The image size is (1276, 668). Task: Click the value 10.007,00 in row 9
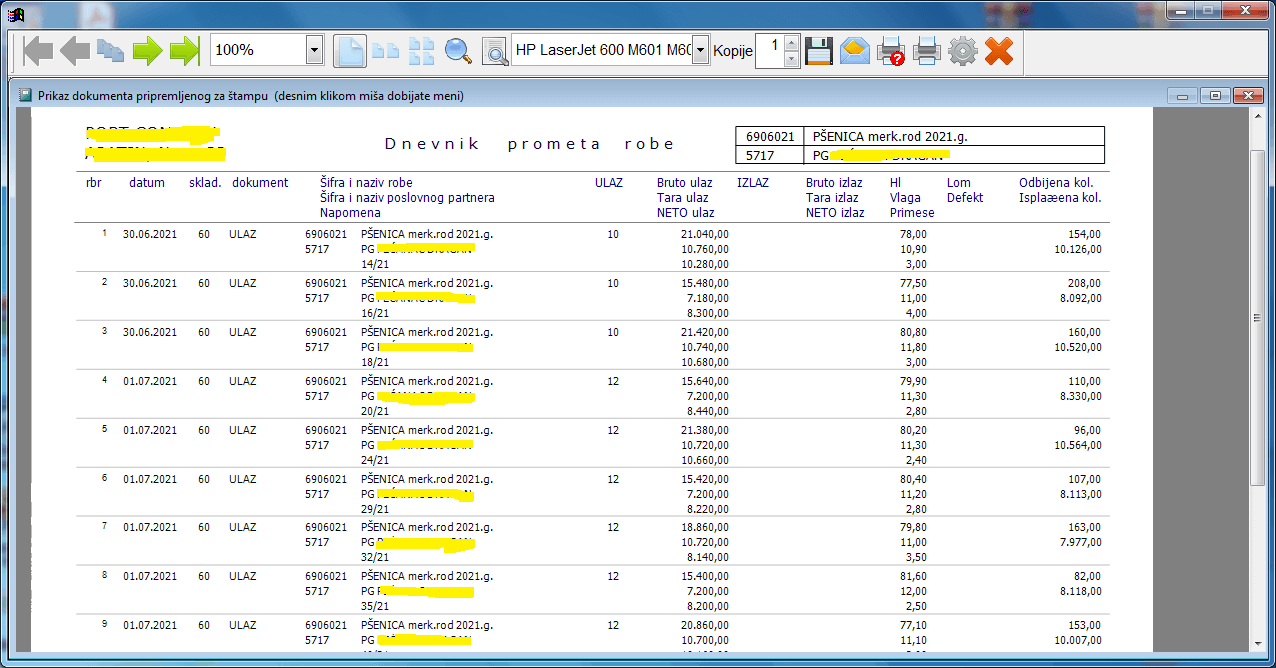[x=1078, y=641]
